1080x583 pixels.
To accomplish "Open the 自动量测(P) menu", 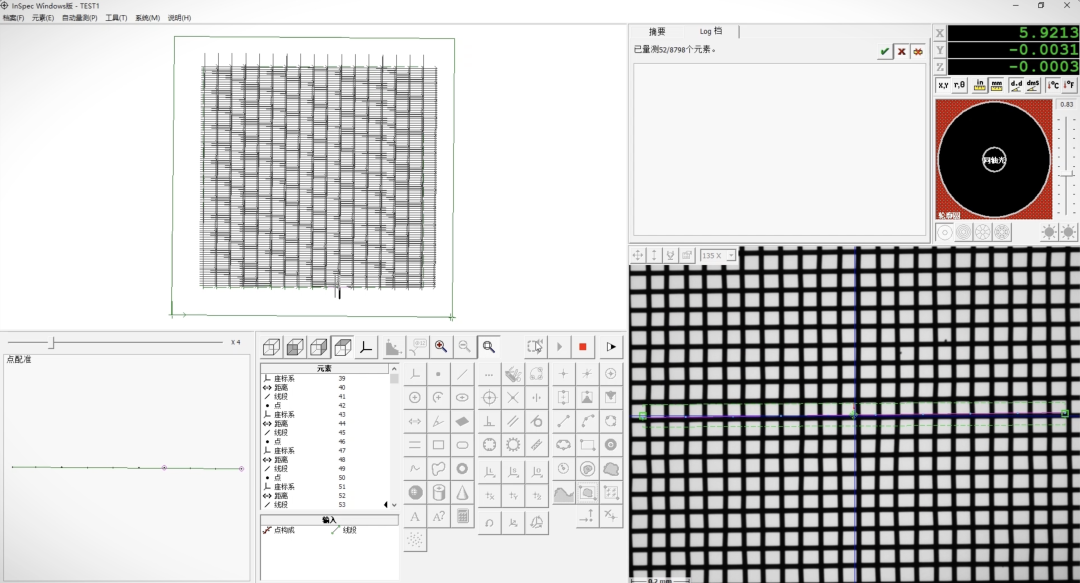I will pos(79,18).
